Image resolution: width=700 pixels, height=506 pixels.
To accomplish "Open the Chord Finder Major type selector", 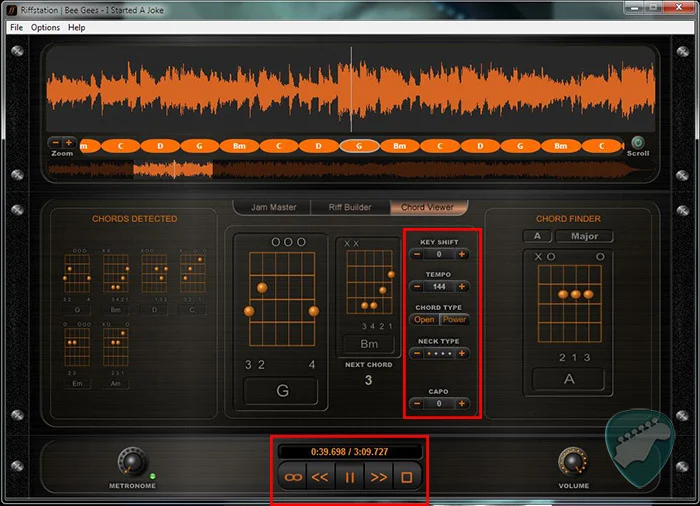I will point(584,236).
